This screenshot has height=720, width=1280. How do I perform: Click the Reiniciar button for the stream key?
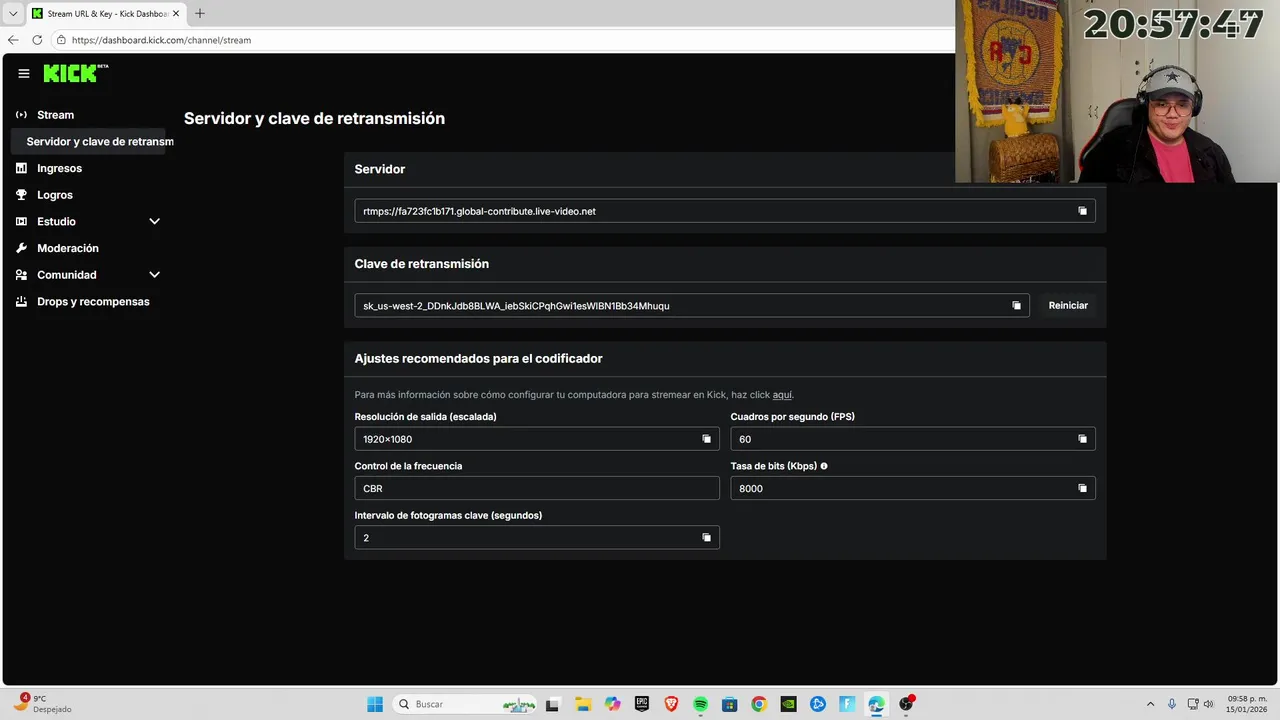click(x=1068, y=305)
